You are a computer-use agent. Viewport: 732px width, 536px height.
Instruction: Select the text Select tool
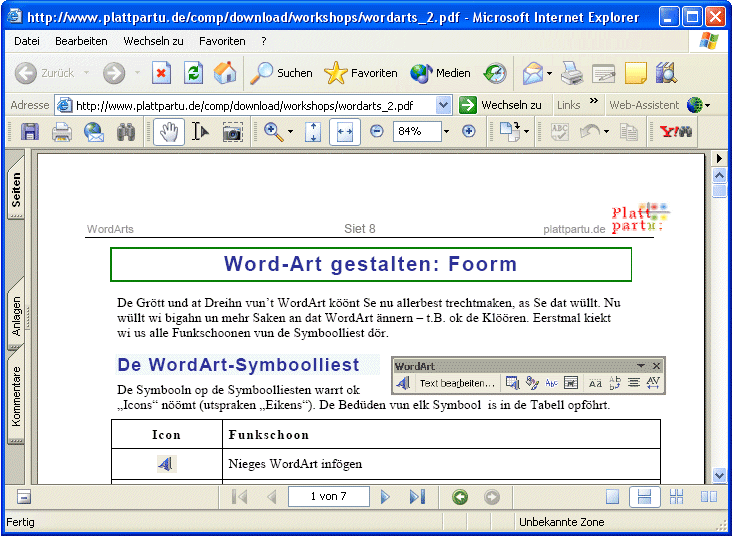coord(200,131)
